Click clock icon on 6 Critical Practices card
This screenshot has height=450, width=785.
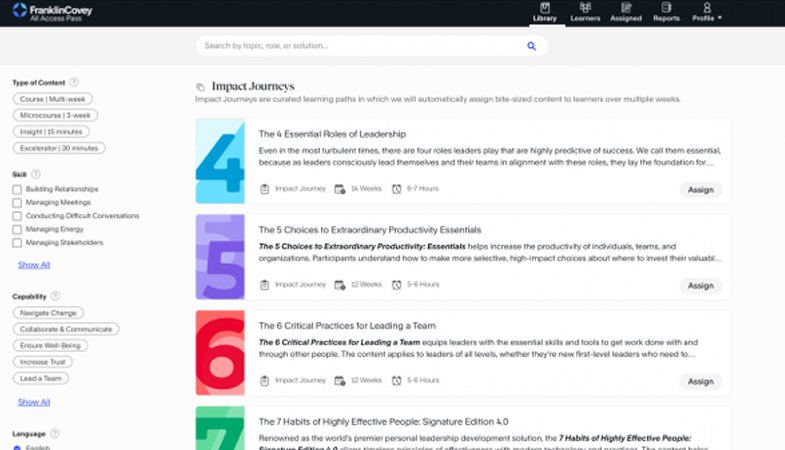[x=397, y=380]
